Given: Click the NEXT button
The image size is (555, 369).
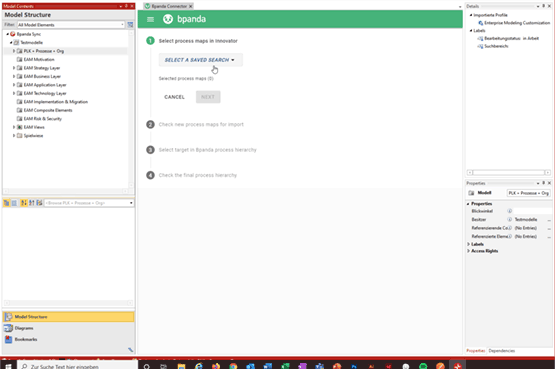Looking at the screenshot, I should pyautogui.click(x=208, y=97).
